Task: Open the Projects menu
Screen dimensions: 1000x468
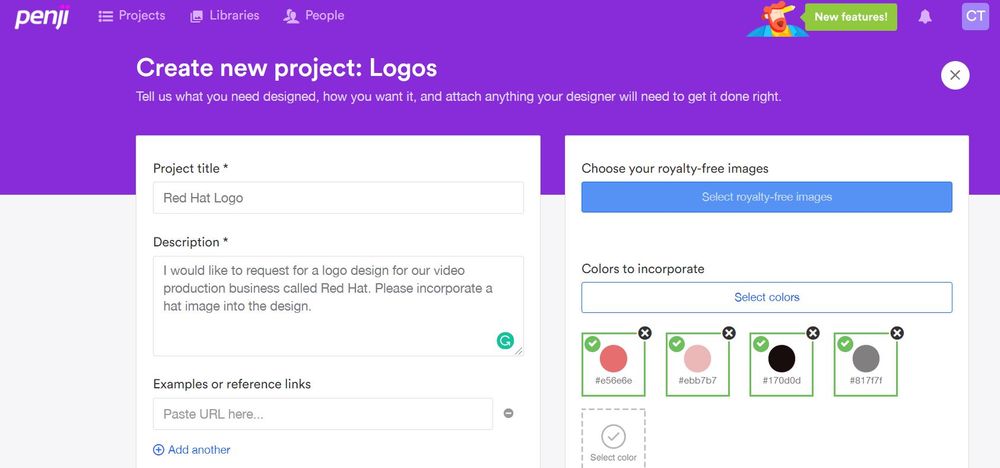Action: [x=132, y=16]
